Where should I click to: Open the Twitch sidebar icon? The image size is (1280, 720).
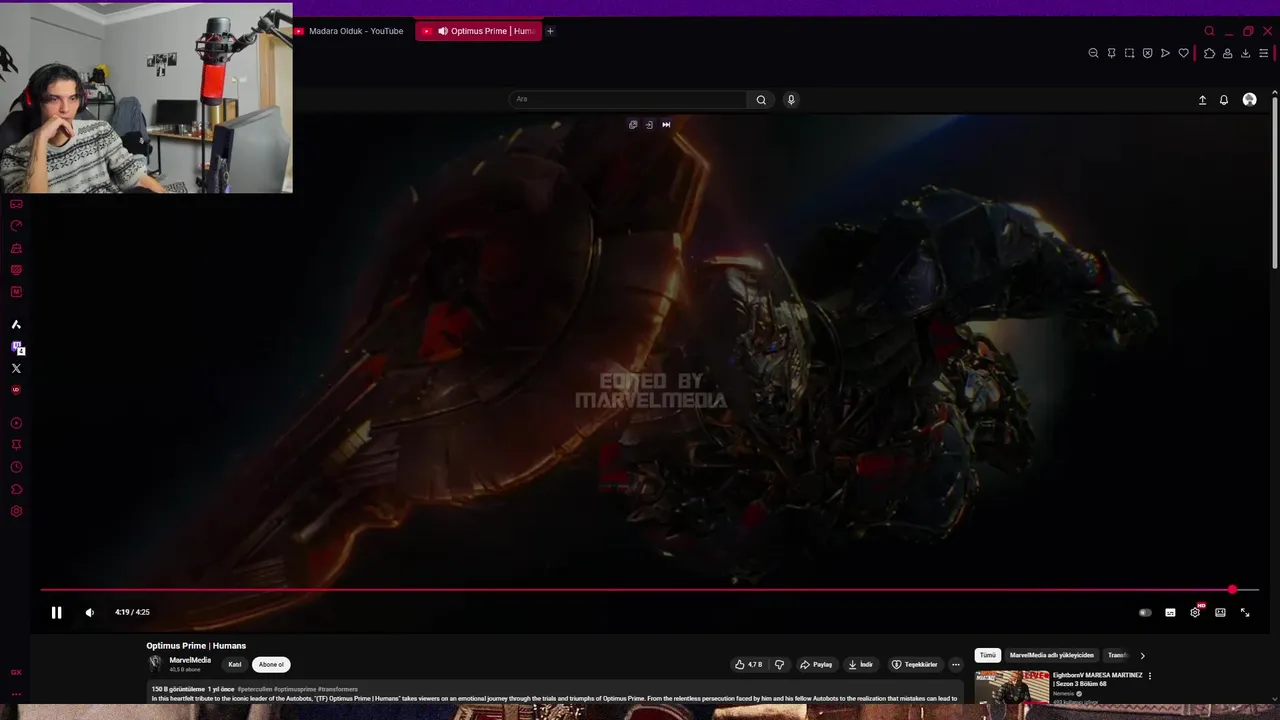point(17,347)
